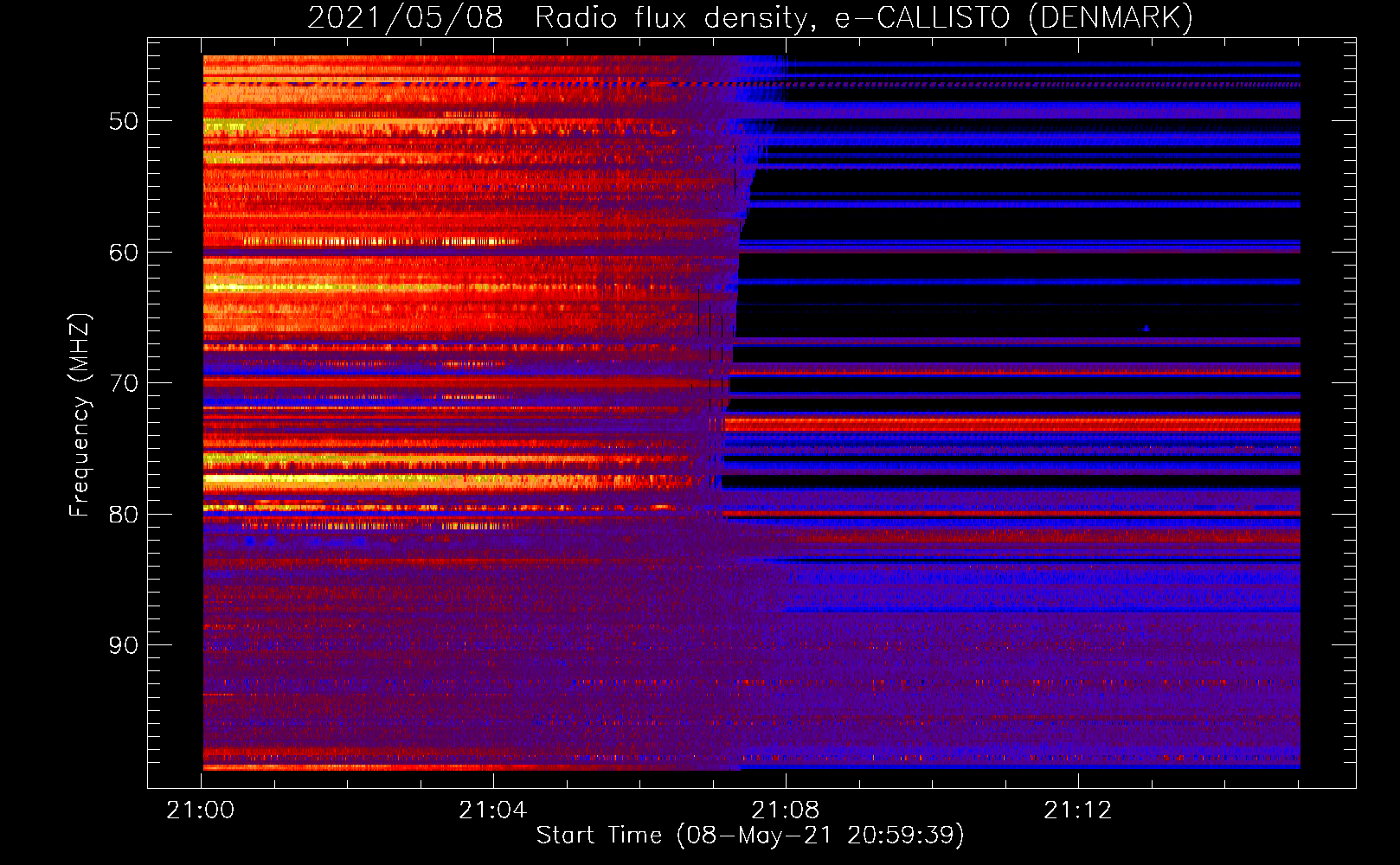The height and width of the screenshot is (865, 1400).
Task: Click the "Frequency (MHZ)" axis label
Action: [80, 414]
